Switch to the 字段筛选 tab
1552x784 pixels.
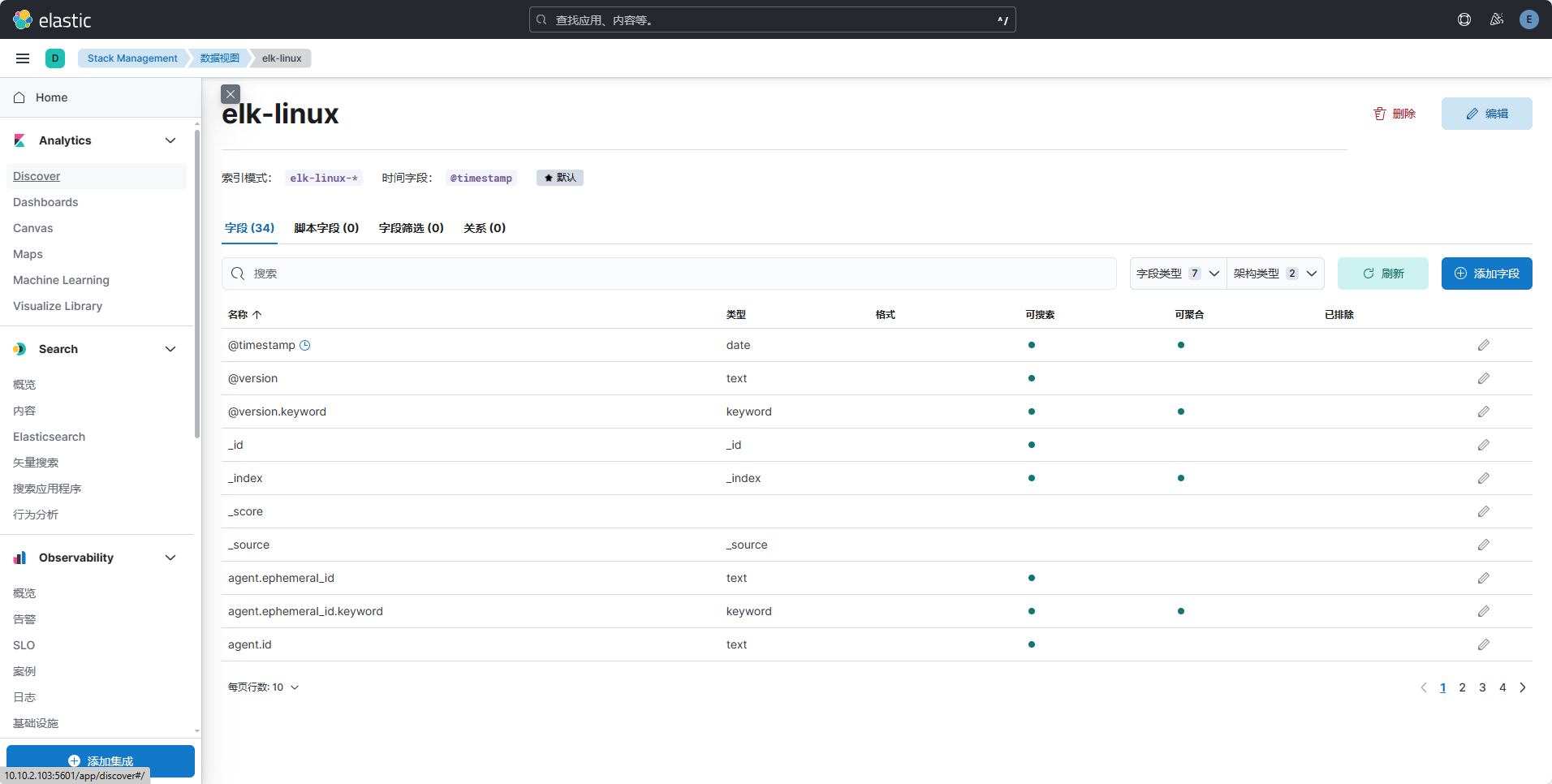coord(411,228)
